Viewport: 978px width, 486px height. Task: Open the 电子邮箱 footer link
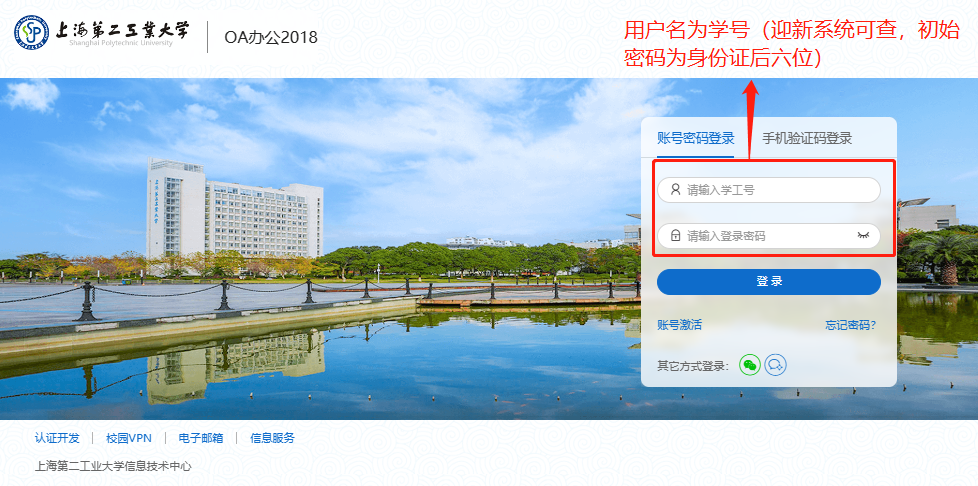coord(201,438)
